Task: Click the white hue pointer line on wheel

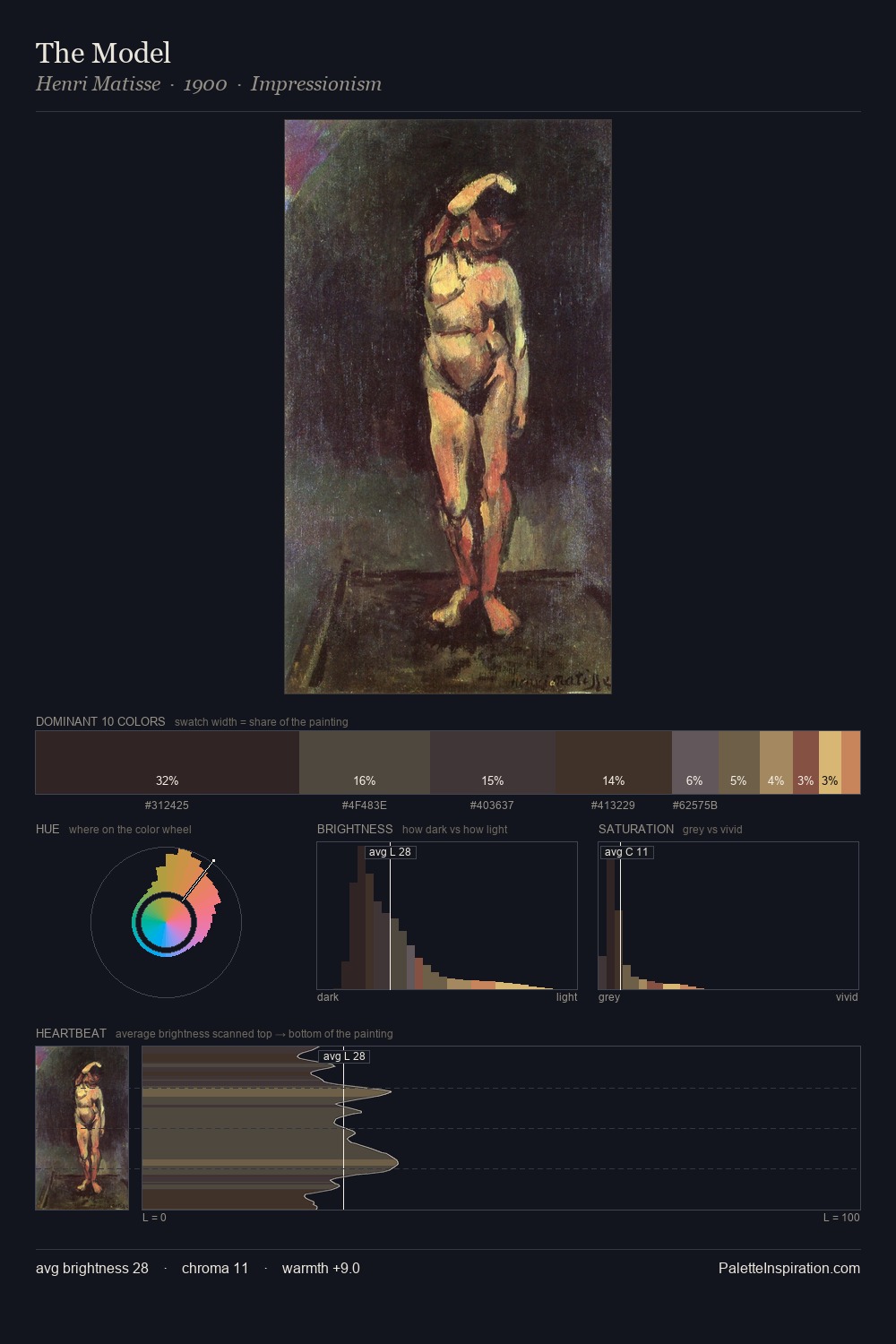Action: click(x=198, y=880)
